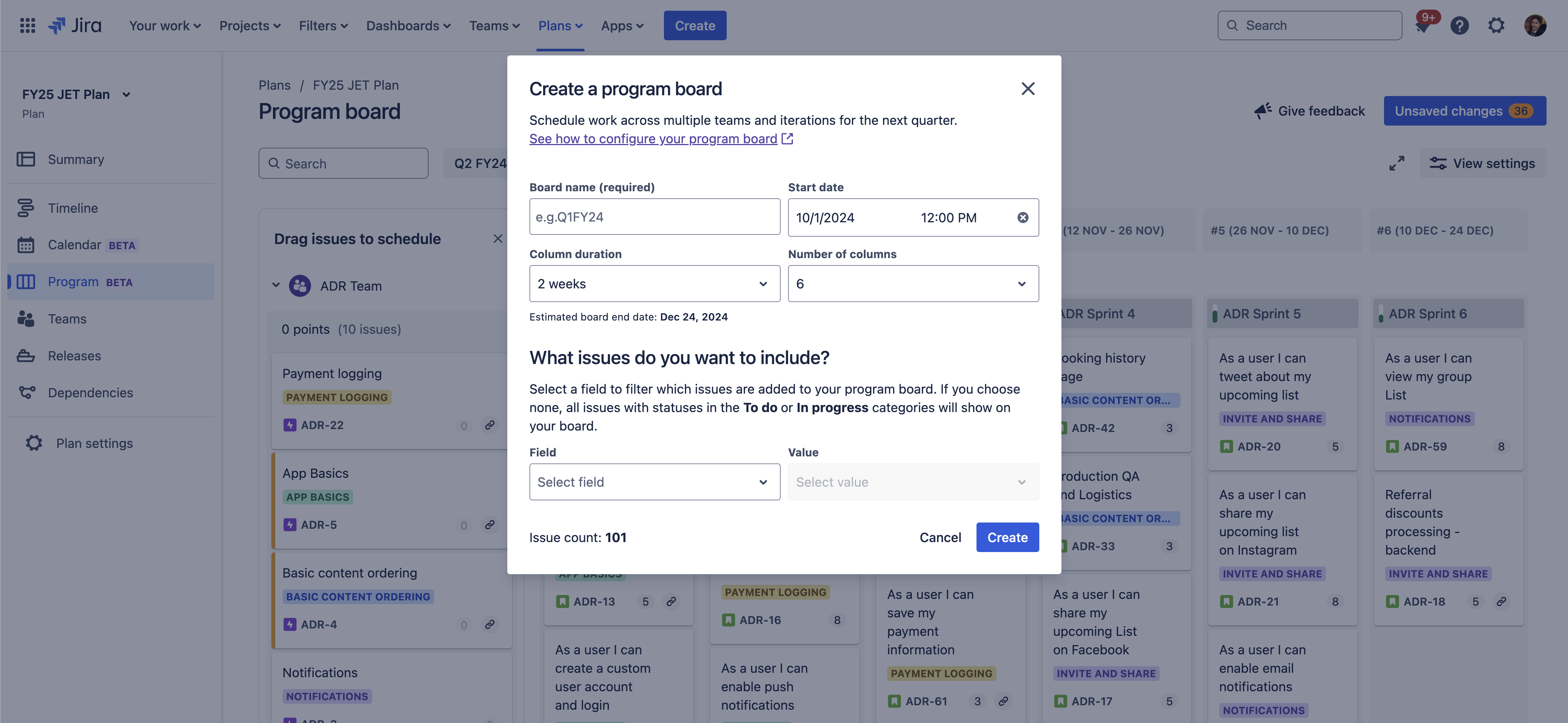Open the settings gear in top bar
Screen dimensions: 1568x723
[1496, 25]
